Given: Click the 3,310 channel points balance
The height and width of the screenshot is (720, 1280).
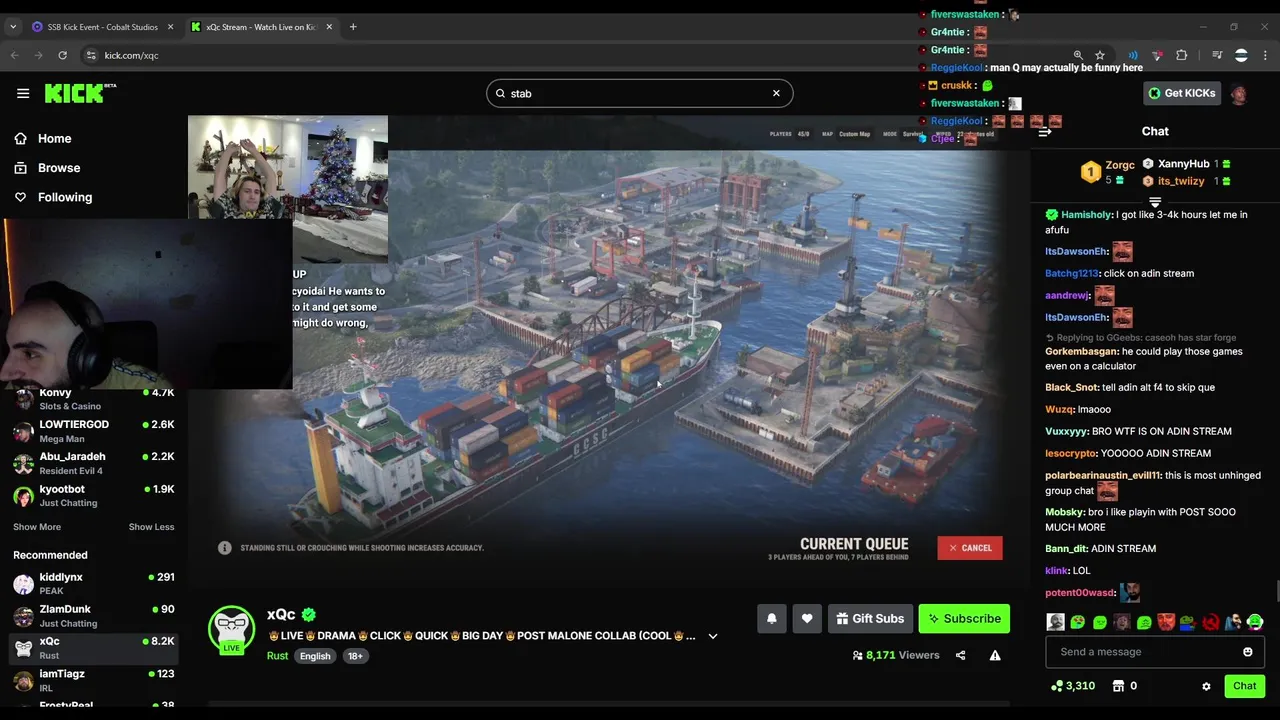Looking at the screenshot, I should coord(1073,686).
